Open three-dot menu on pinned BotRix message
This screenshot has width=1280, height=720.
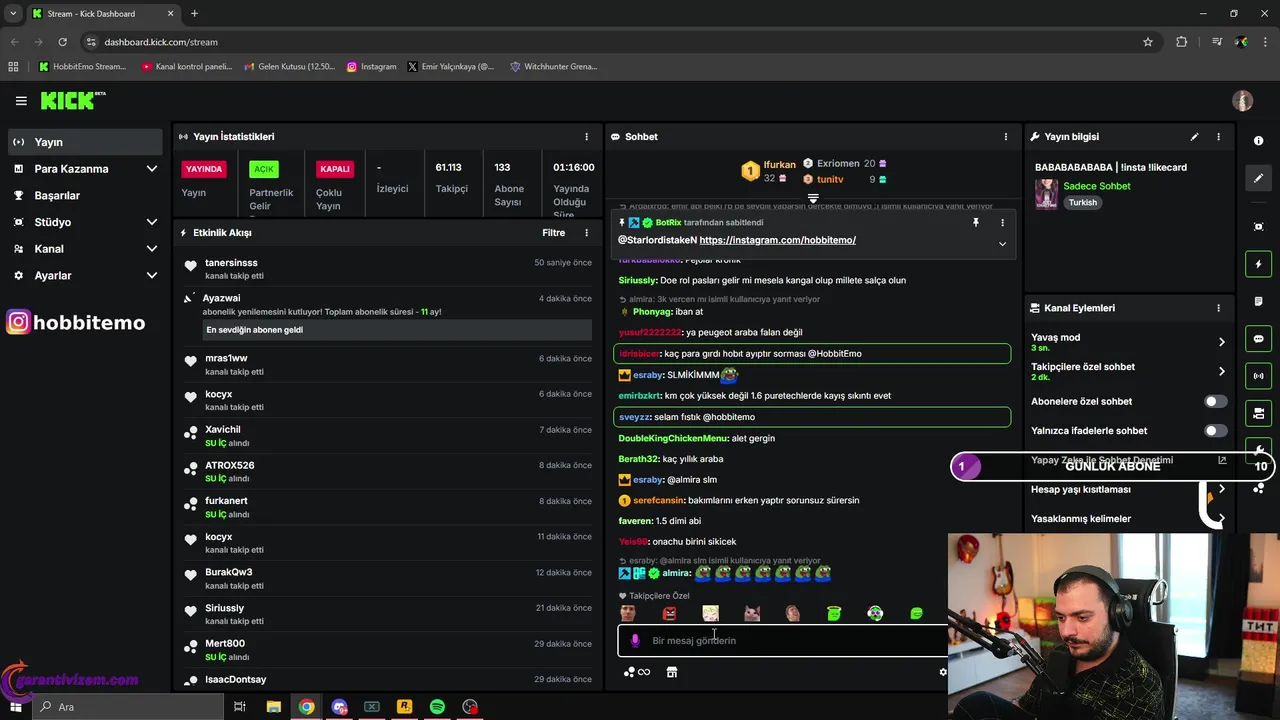(1002, 223)
